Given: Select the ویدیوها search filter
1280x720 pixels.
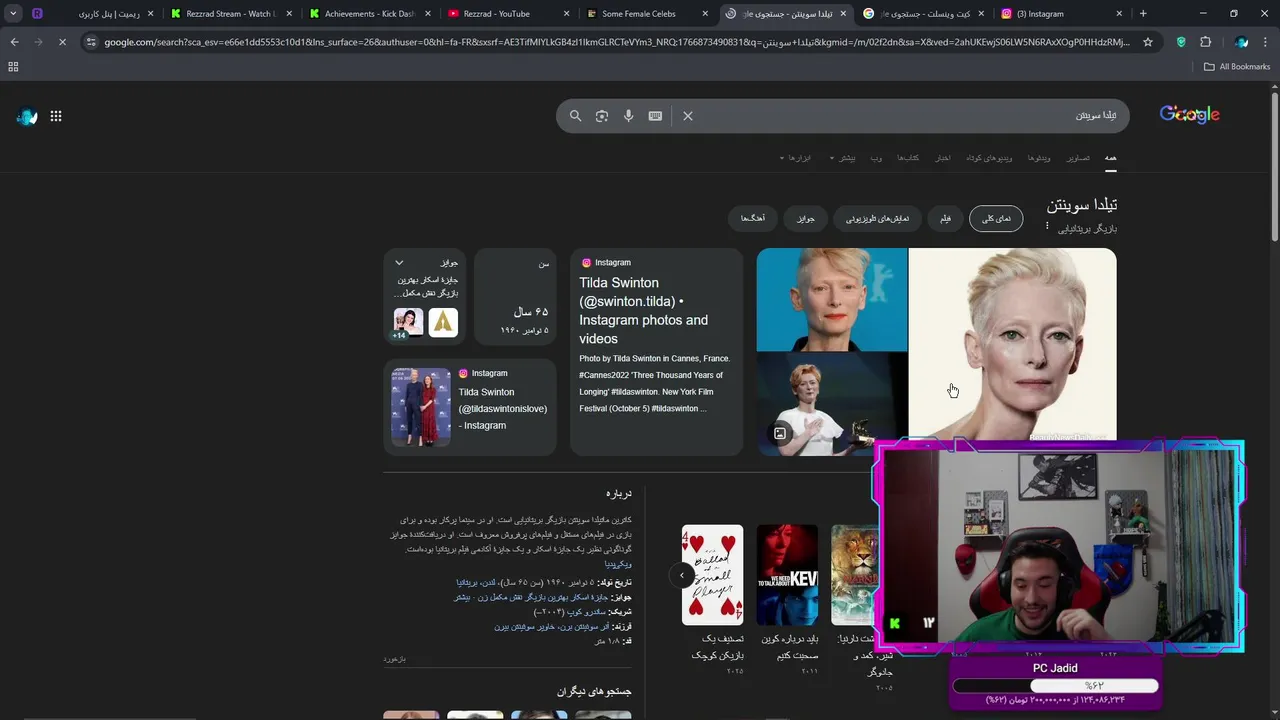Looking at the screenshot, I should [1039, 158].
